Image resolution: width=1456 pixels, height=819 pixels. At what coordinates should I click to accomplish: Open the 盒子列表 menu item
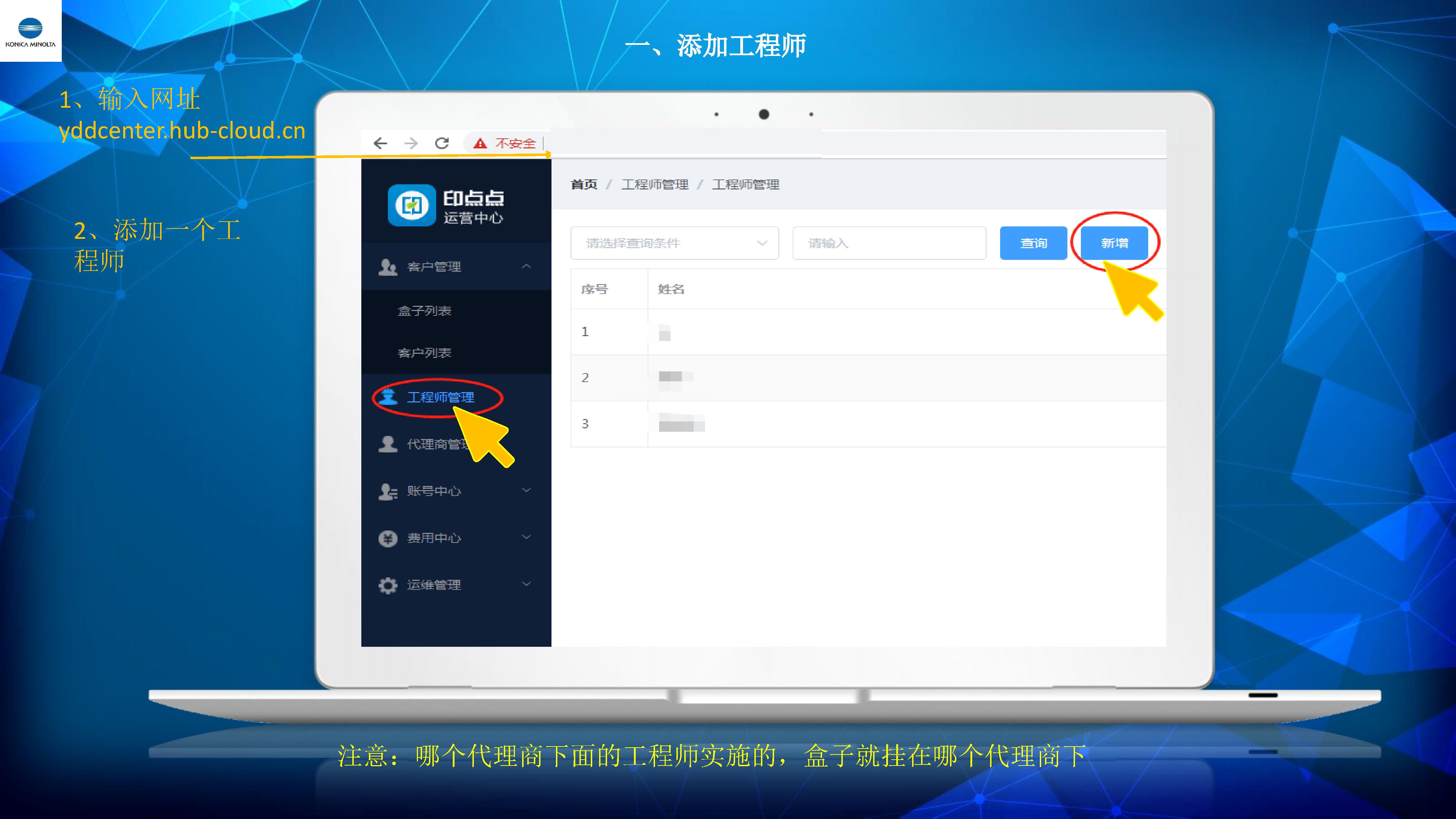[x=424, y=311]
